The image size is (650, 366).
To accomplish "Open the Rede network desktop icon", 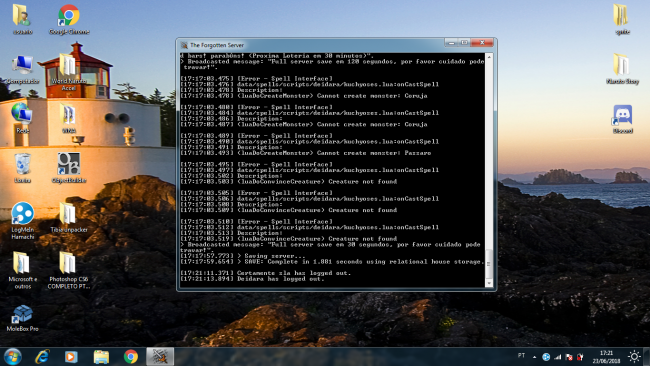I will pyautogui.click(x=22, y=118).
